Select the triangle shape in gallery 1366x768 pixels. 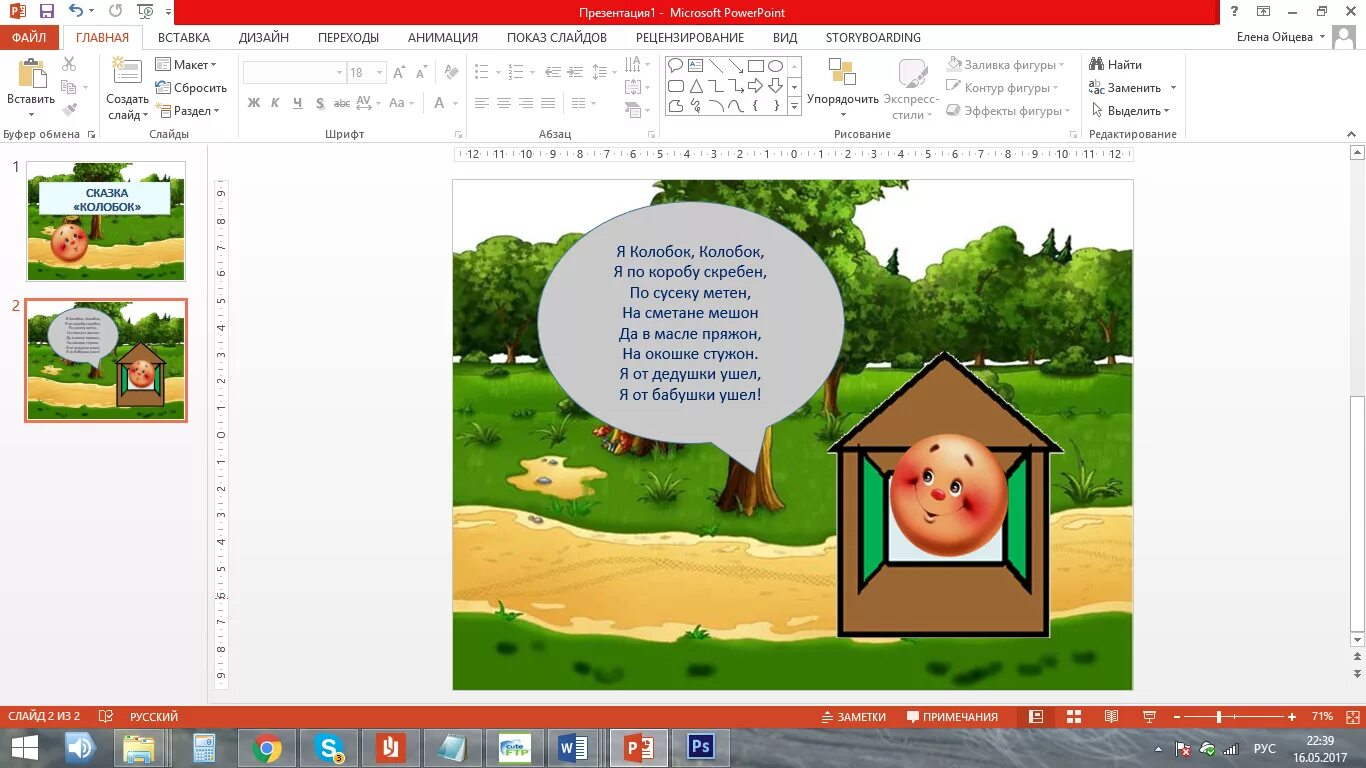pos(696,86)
